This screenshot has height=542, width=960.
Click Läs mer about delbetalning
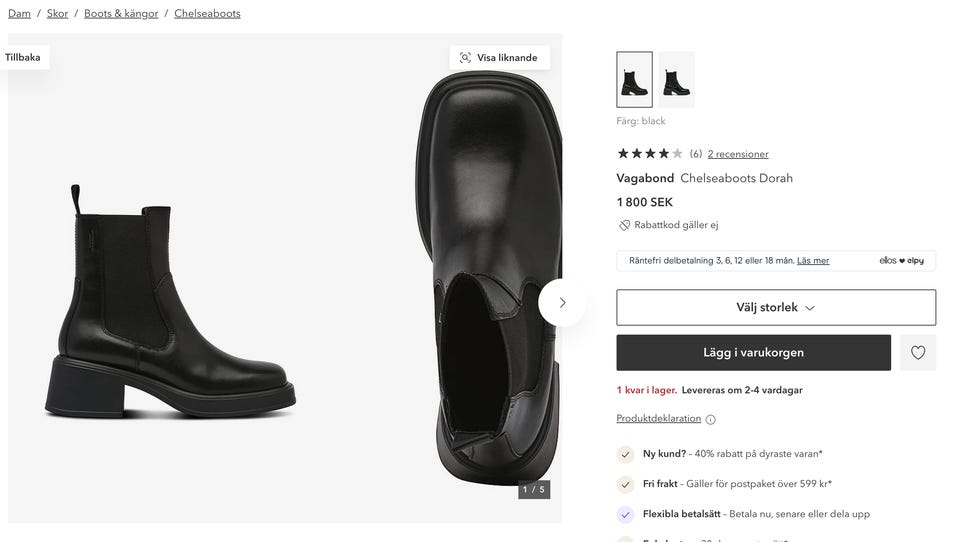point(813,261)
